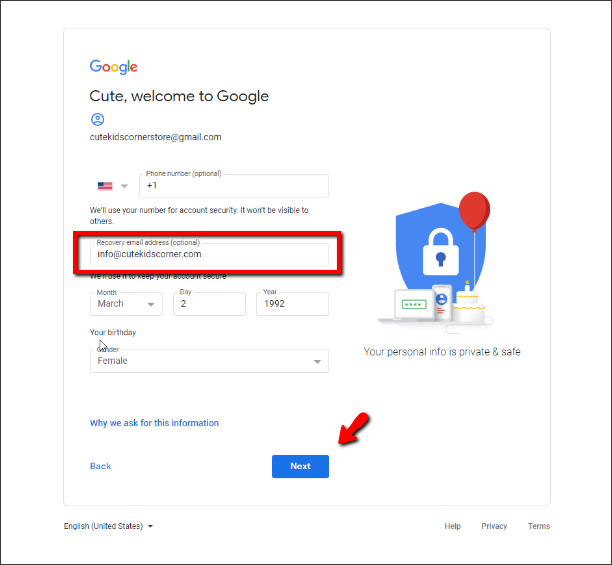The height and width of the screenshot is (565, 612).
Task: Open Why we ask for this information
Action: [x=154, y=423]
